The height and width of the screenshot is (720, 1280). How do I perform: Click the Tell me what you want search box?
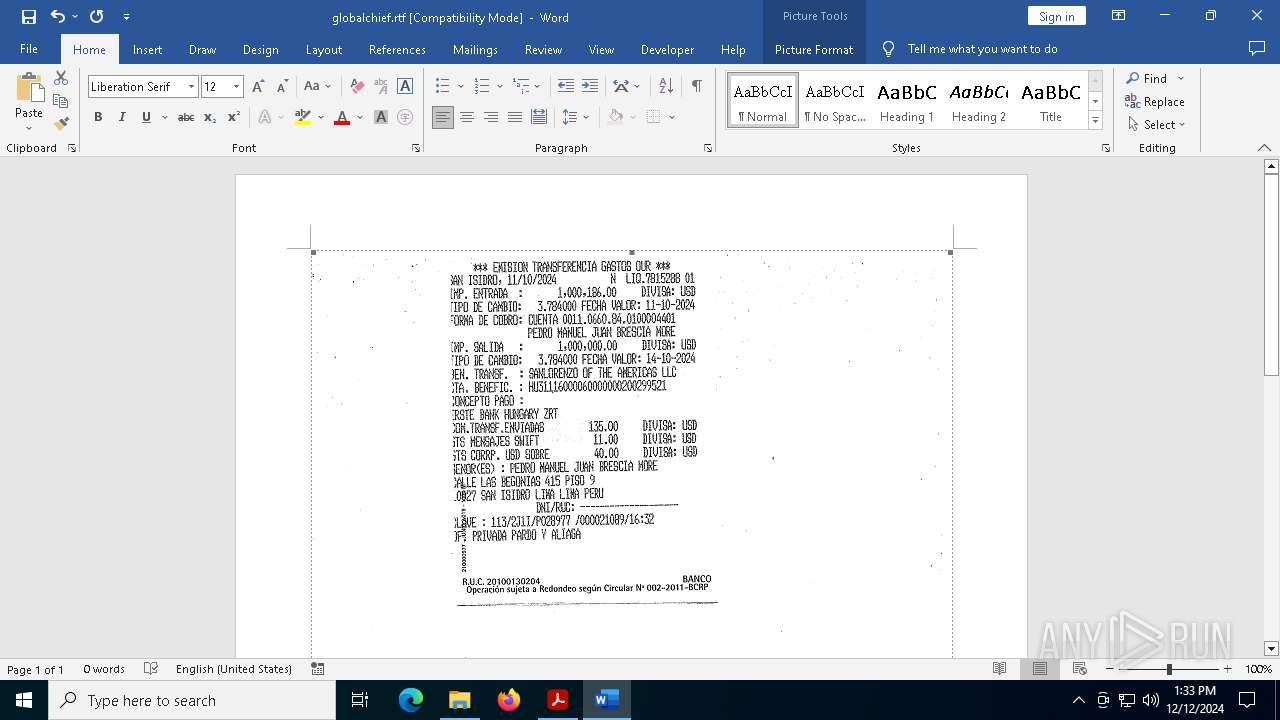[982, 49]
